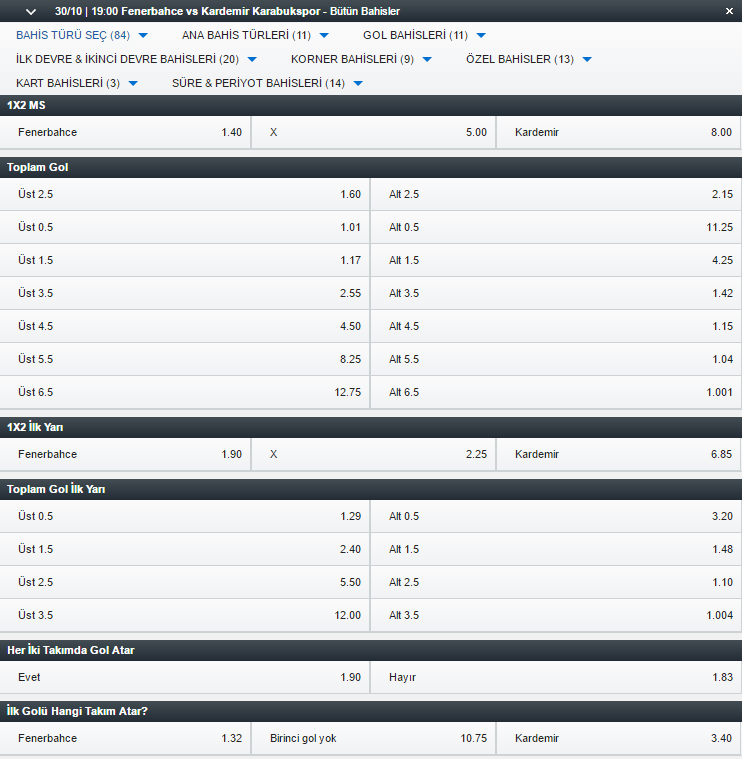742x759 pixels.
Task: Choose Hayır at 1.83 odds
Action: pos(556,677)
